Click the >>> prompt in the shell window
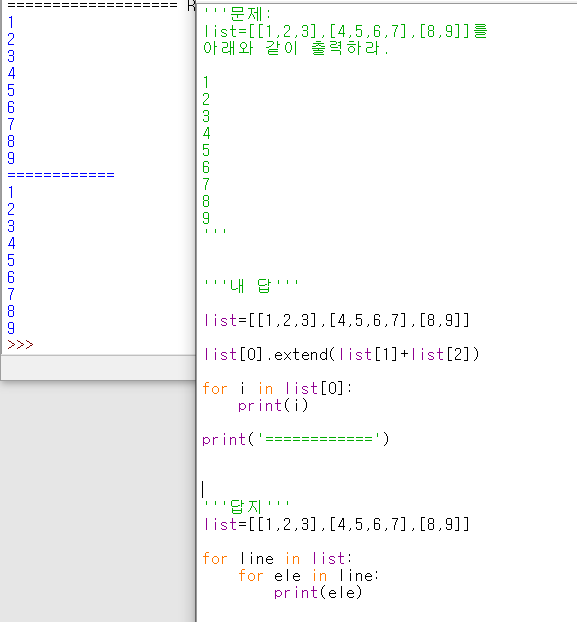 (20, 344)
